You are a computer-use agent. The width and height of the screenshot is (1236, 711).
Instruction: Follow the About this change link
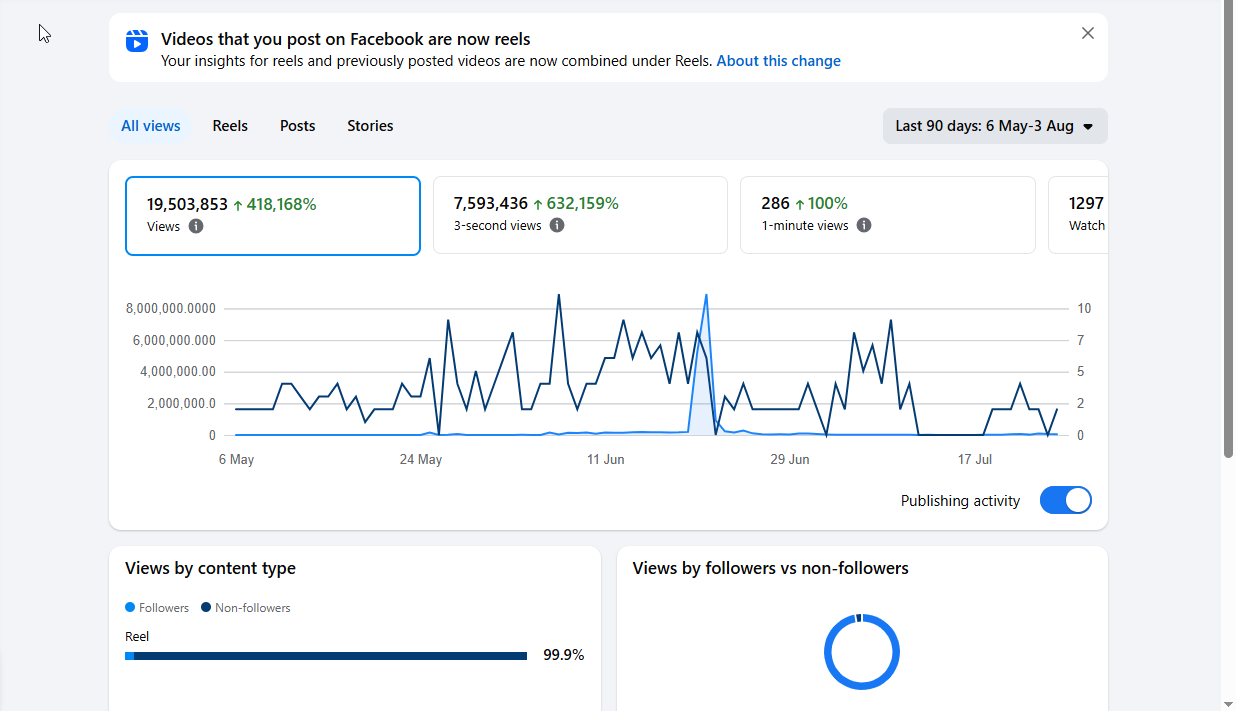[778, 61]
